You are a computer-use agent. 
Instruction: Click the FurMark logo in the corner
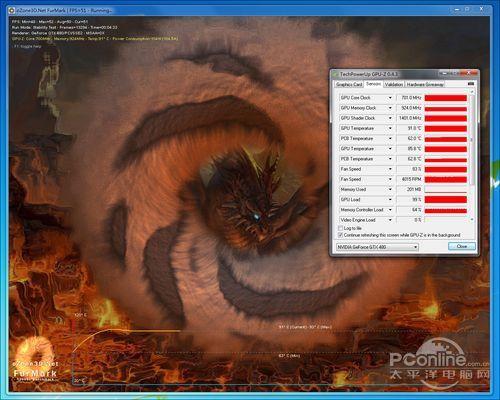35,359
